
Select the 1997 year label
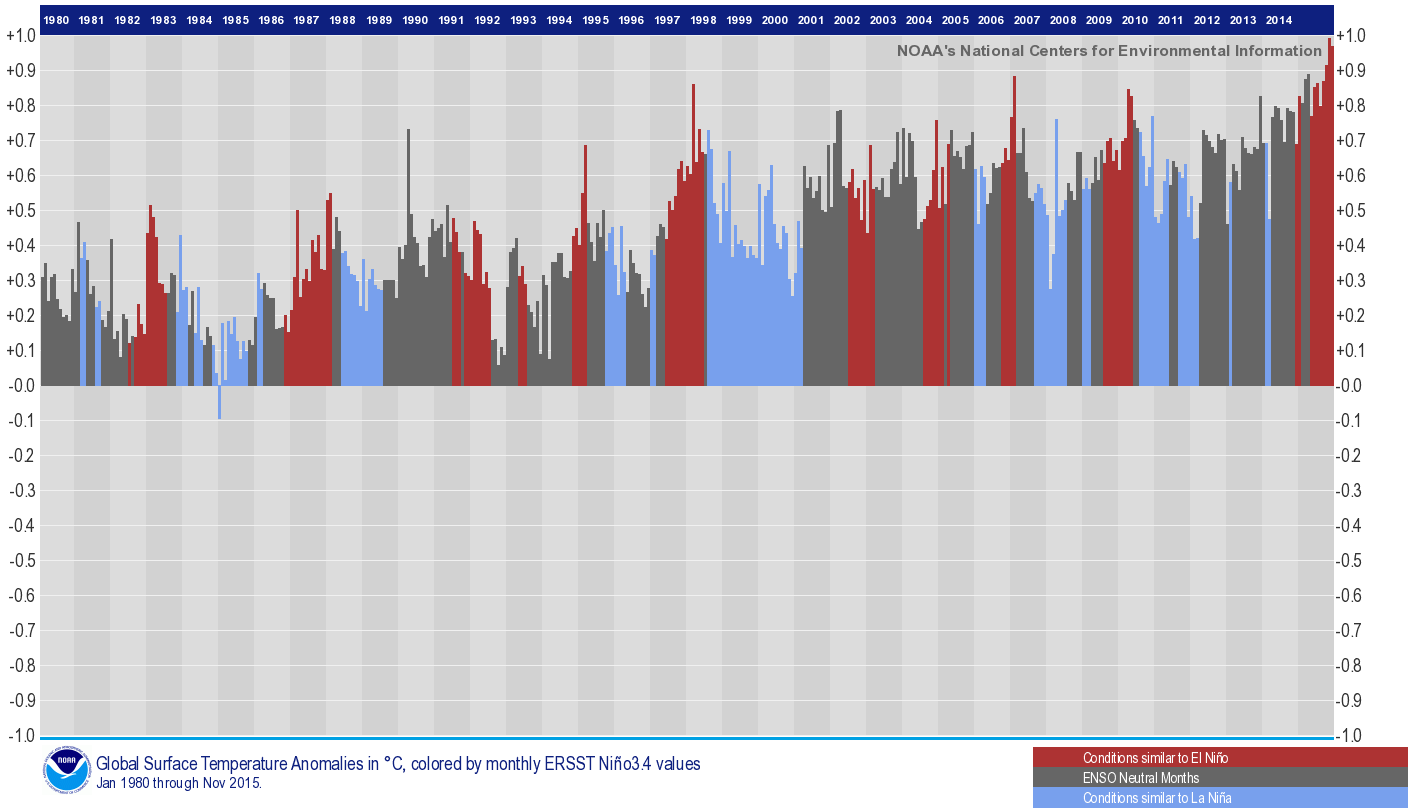tap(667, 20)
